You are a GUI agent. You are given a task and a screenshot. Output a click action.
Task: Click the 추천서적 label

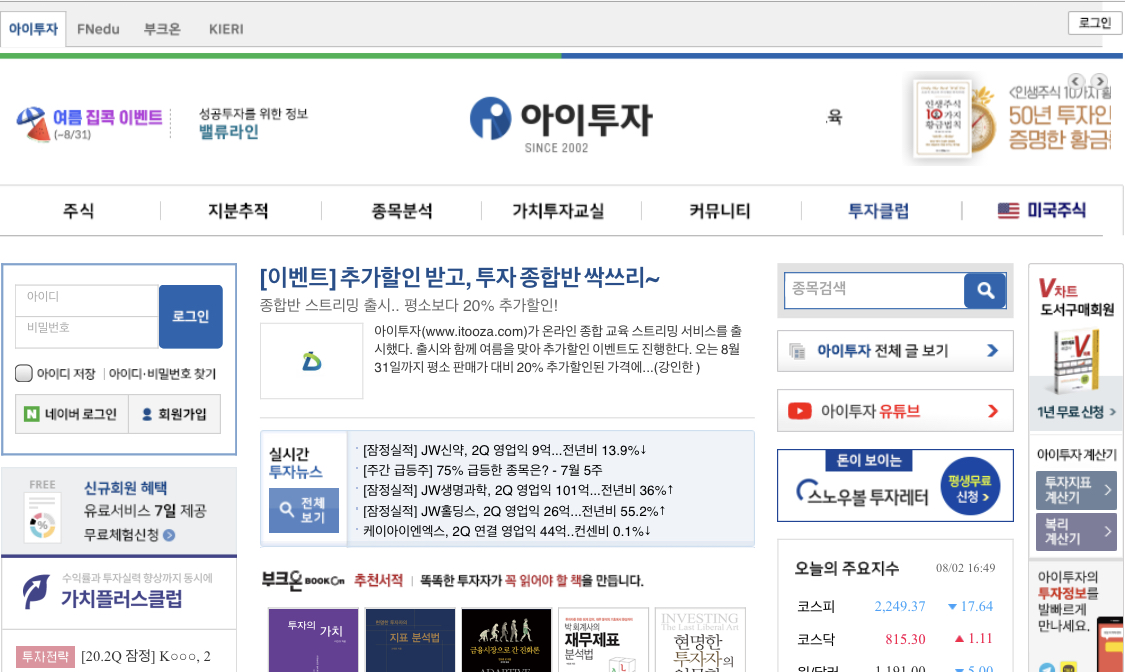378,580
